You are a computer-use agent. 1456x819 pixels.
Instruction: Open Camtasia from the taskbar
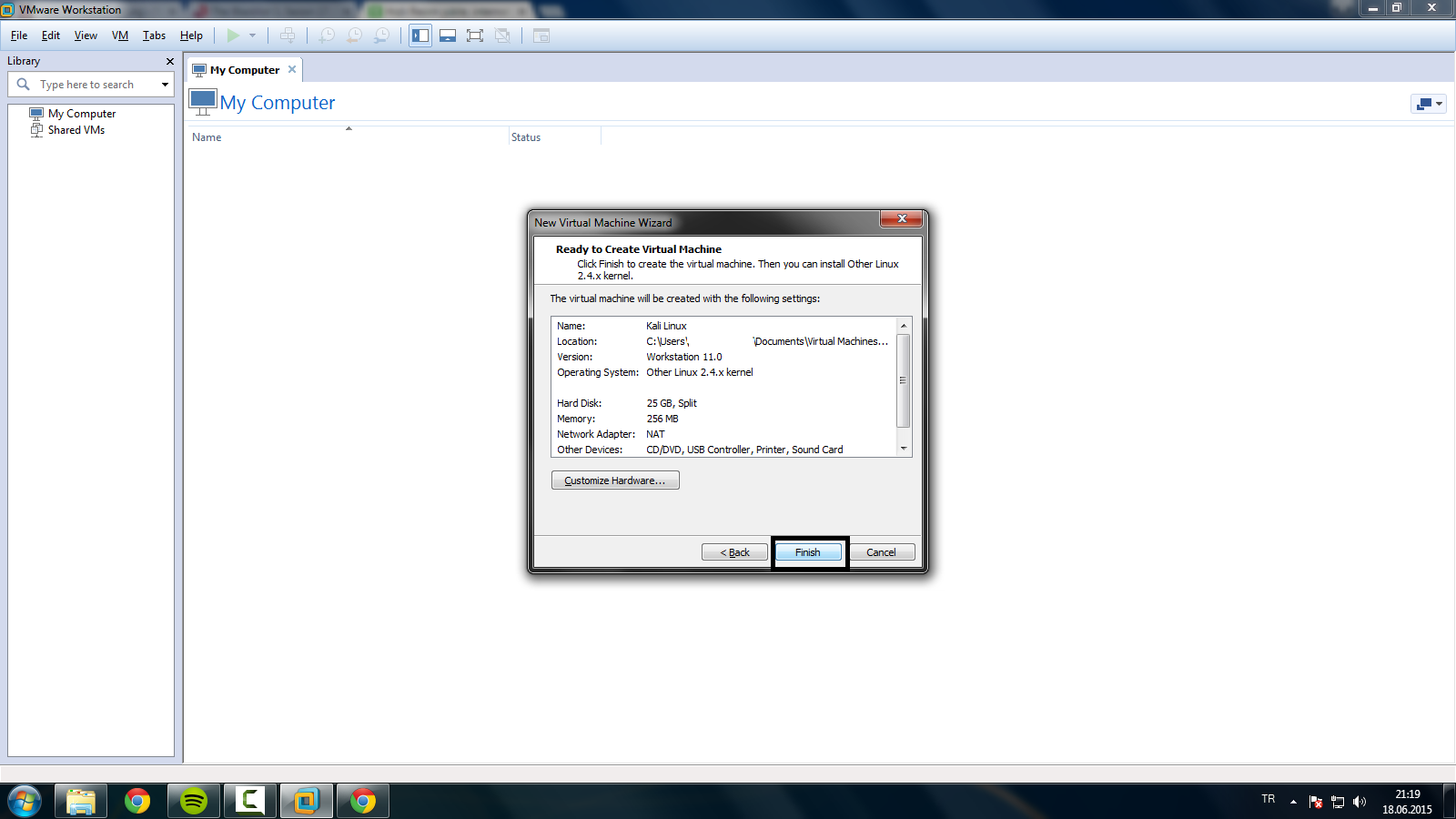coord(250,801)
